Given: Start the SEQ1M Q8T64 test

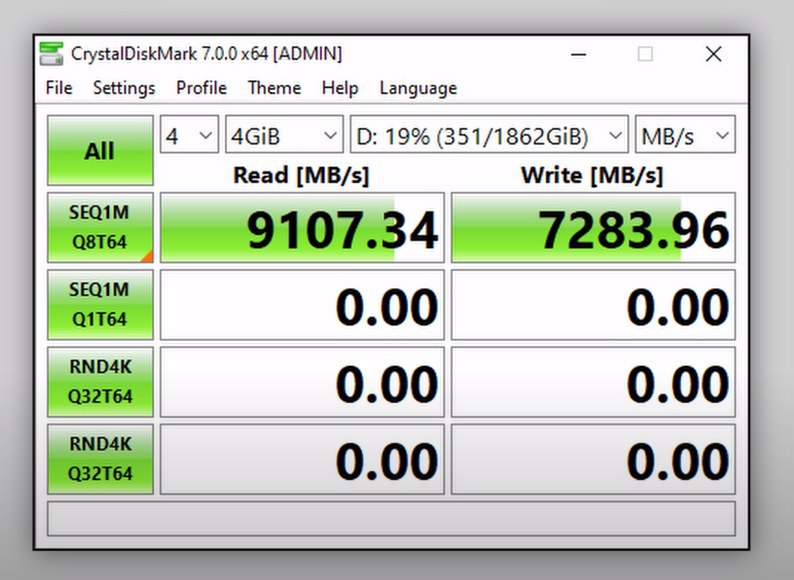Looking at the screenshot, I should tap(100, 227).
